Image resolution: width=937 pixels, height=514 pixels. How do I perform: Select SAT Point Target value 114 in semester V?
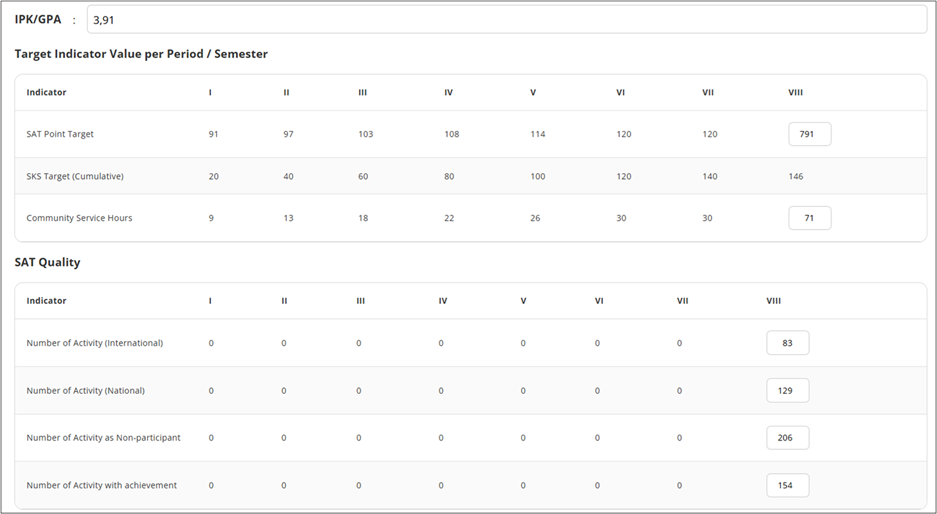click(x=537, y=134)
